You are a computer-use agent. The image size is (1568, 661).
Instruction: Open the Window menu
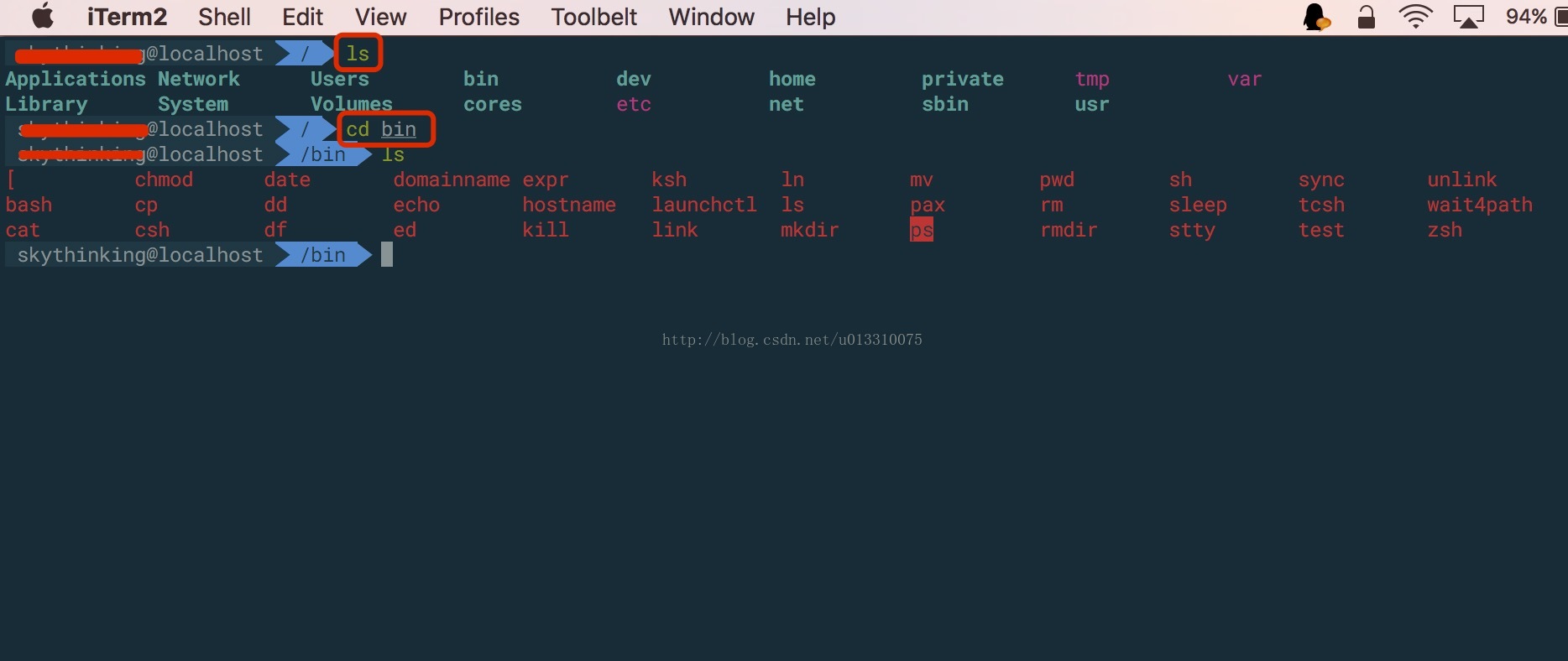click(x=711, y=17)
